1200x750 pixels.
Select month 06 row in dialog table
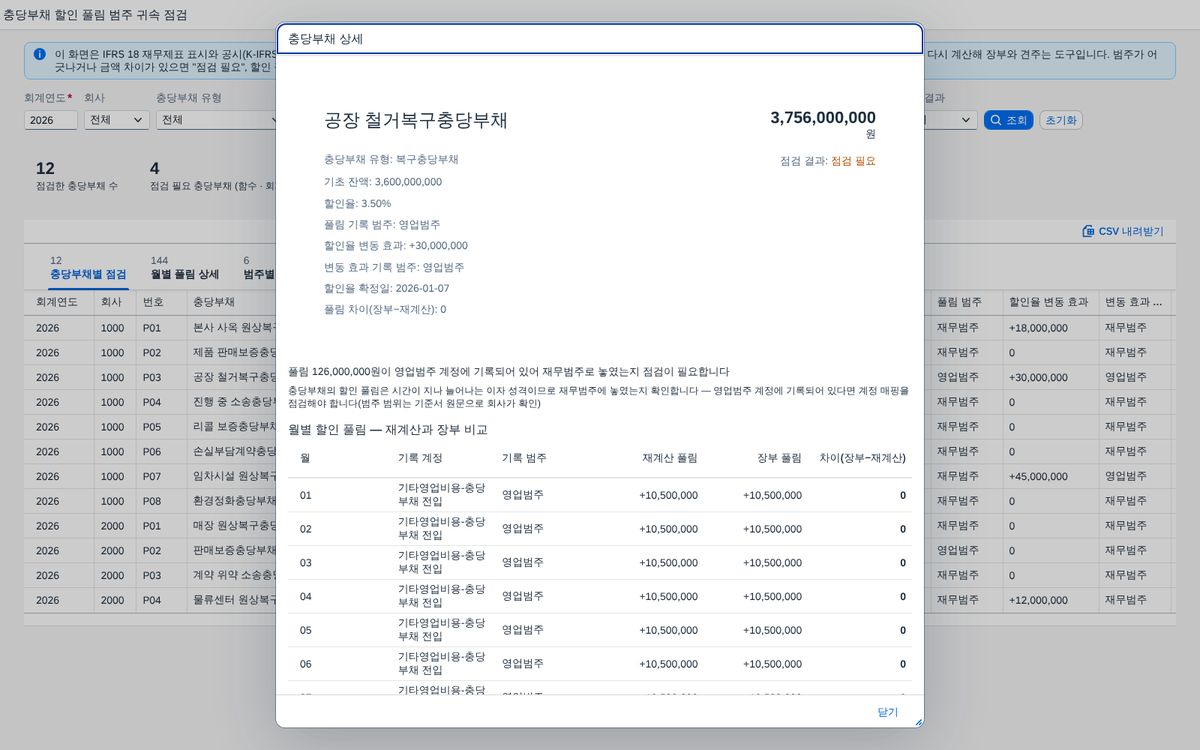click(599, 664)
